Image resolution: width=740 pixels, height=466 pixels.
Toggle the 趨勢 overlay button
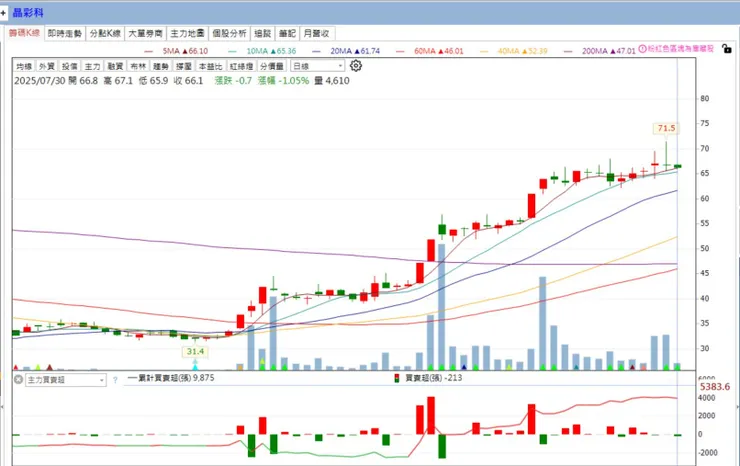(161, 66)
